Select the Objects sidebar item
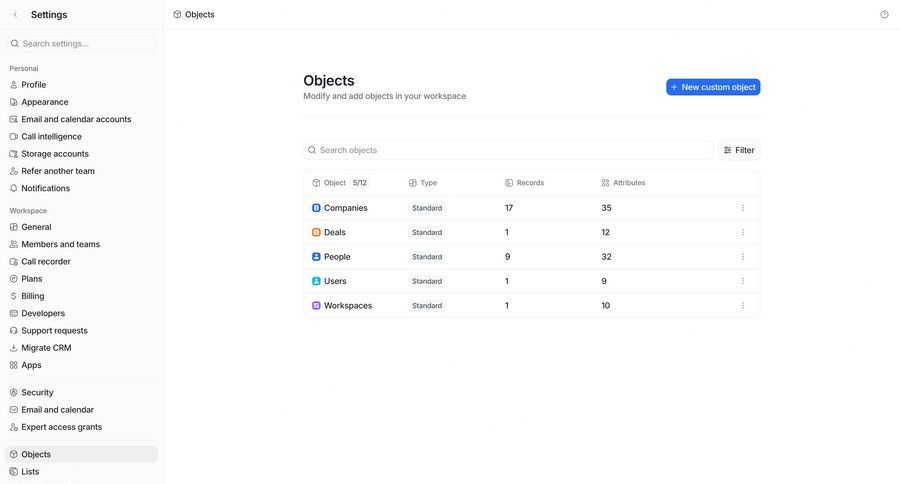 click(82, 454)
